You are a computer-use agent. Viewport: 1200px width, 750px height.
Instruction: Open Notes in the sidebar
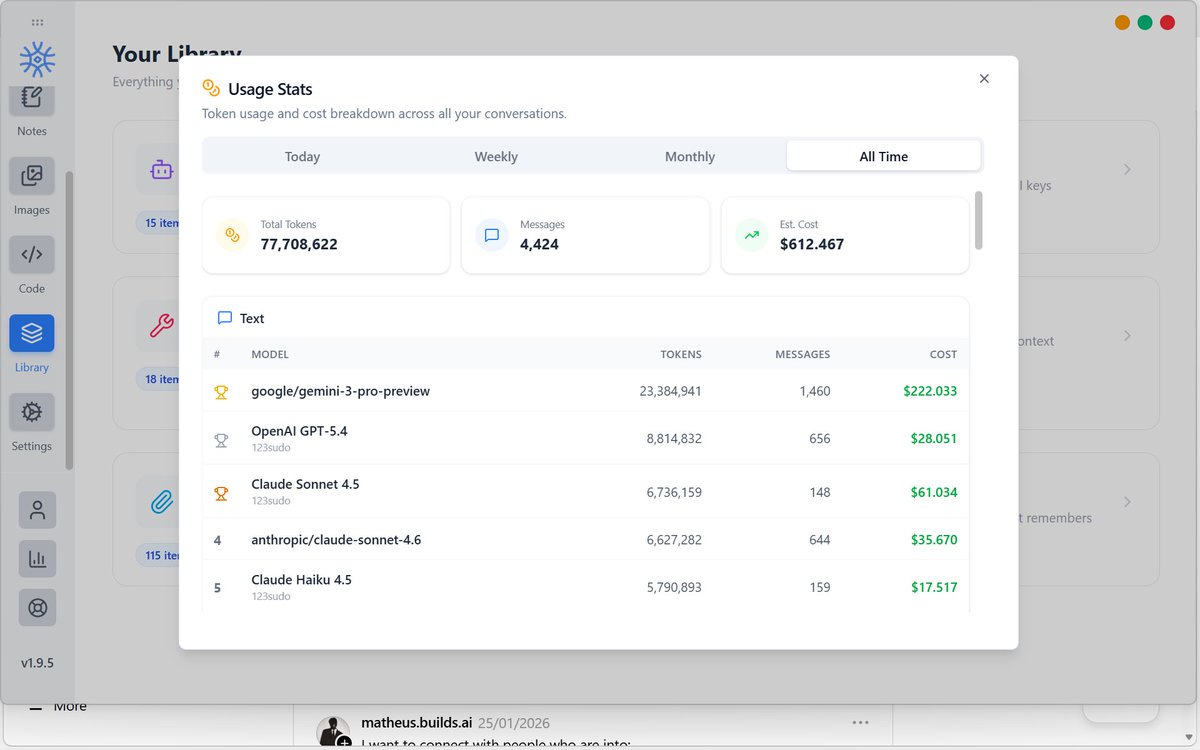click(32, 98)
